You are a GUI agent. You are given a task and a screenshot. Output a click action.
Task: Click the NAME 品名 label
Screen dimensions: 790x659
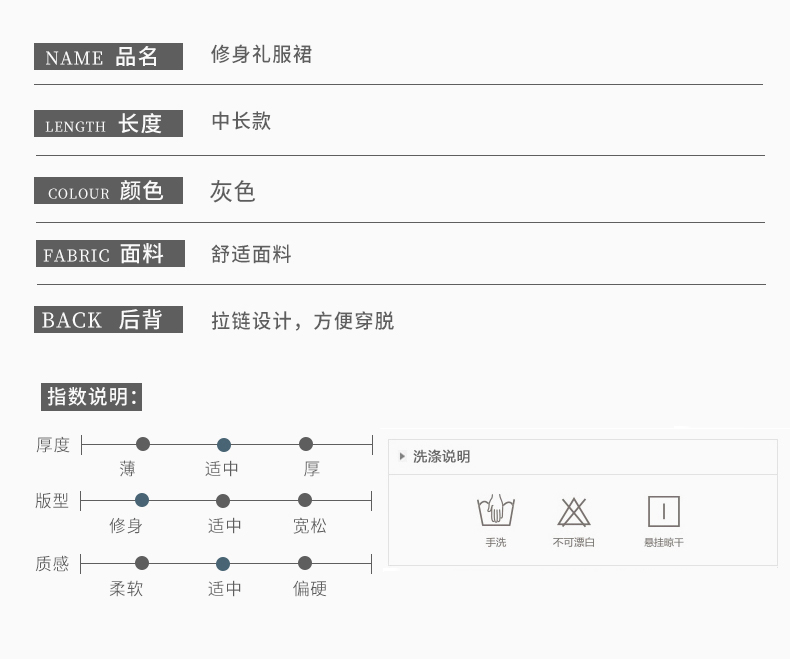[x=108, y=57]
